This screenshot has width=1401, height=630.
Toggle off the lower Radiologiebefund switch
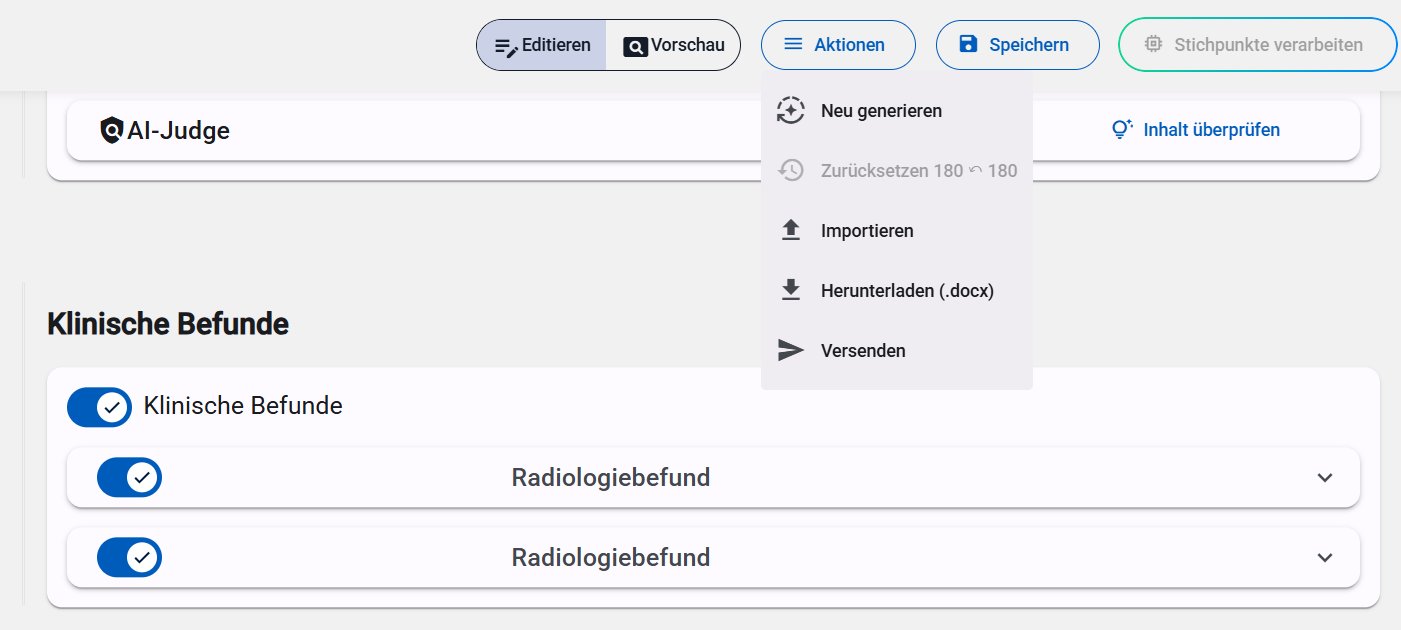(129, 558)
